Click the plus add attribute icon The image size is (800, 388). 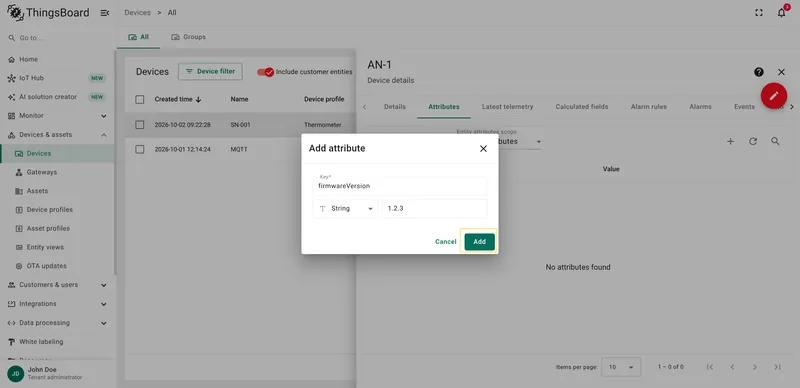tap(730, 141)
